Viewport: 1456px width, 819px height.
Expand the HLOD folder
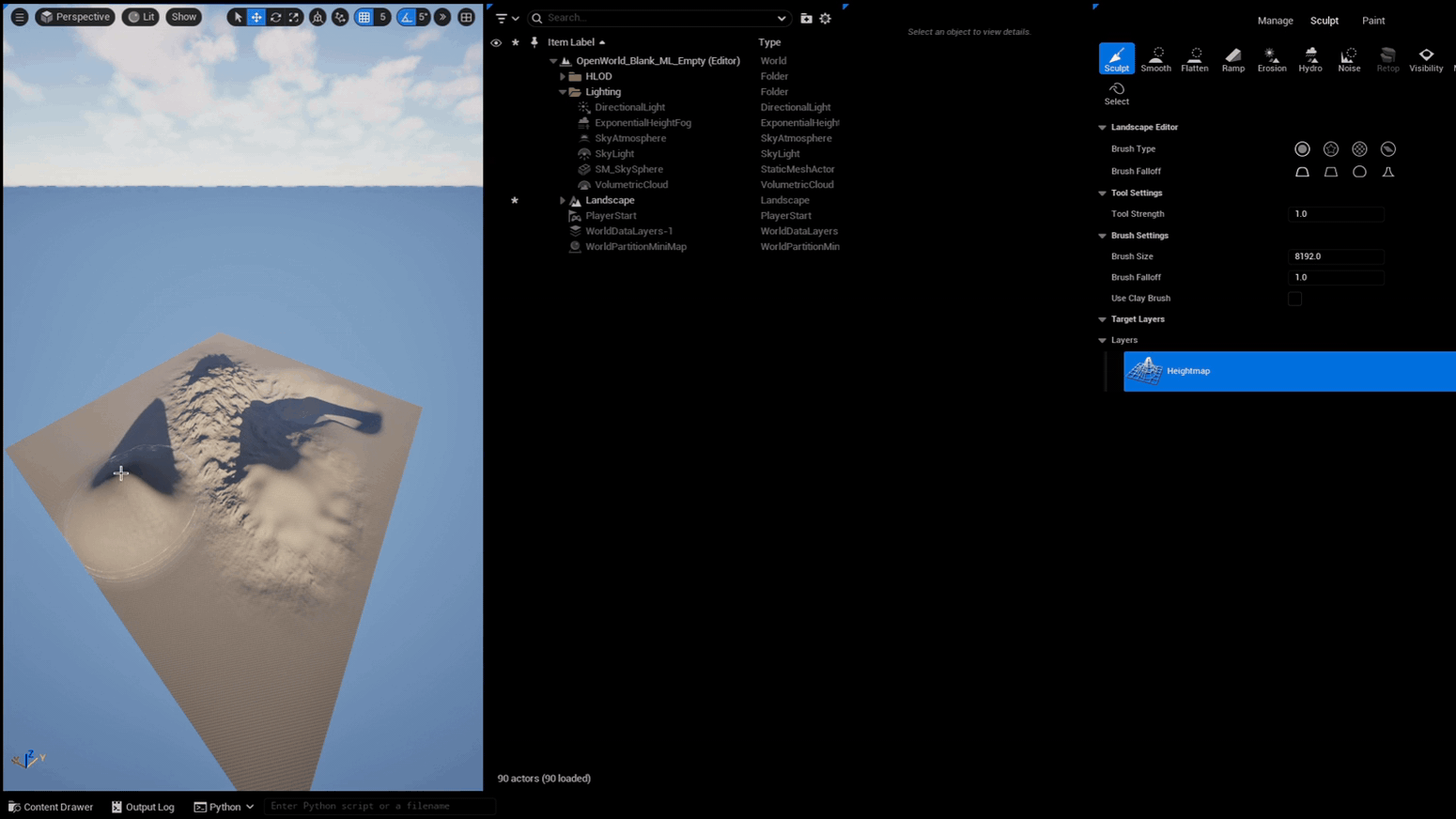562,76
